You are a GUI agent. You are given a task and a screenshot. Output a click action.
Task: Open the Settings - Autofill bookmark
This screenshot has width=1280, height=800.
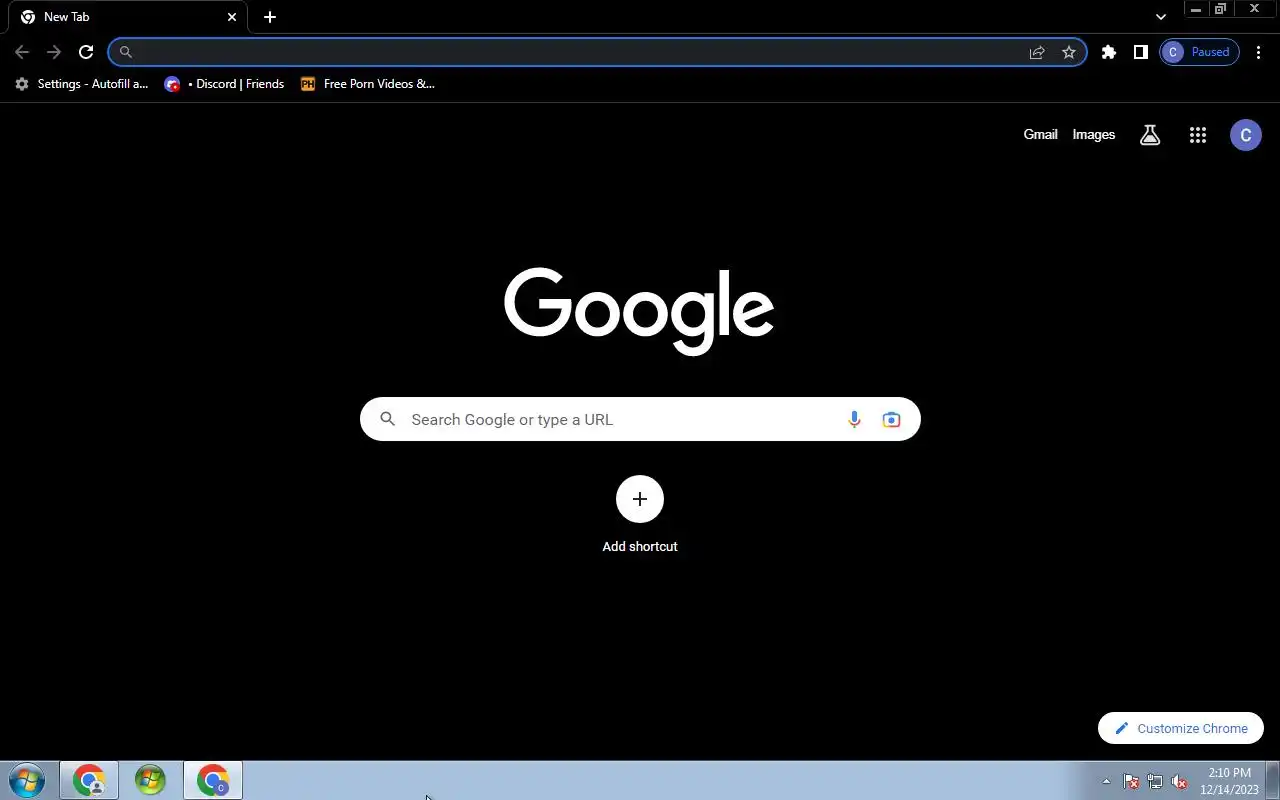[81, 84]
